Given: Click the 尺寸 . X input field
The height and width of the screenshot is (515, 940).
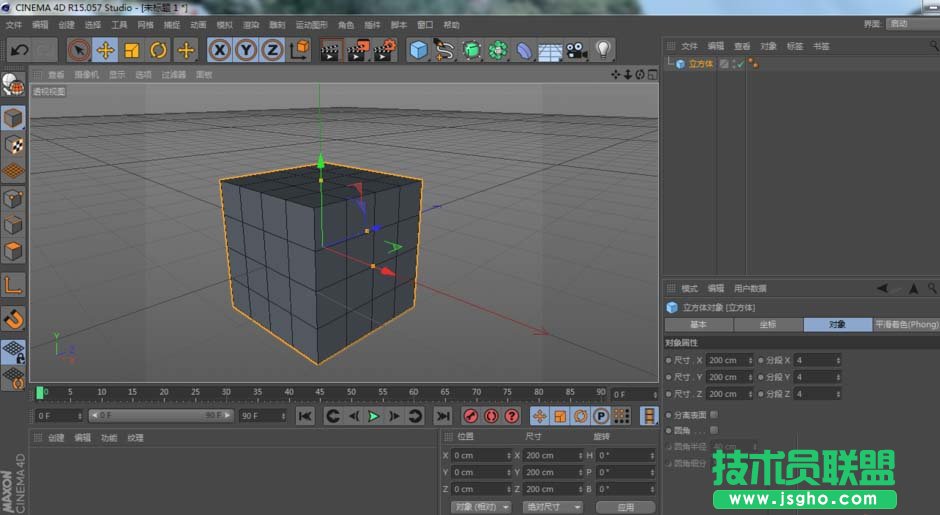Looking at the screenshot, I should (728, 360).
